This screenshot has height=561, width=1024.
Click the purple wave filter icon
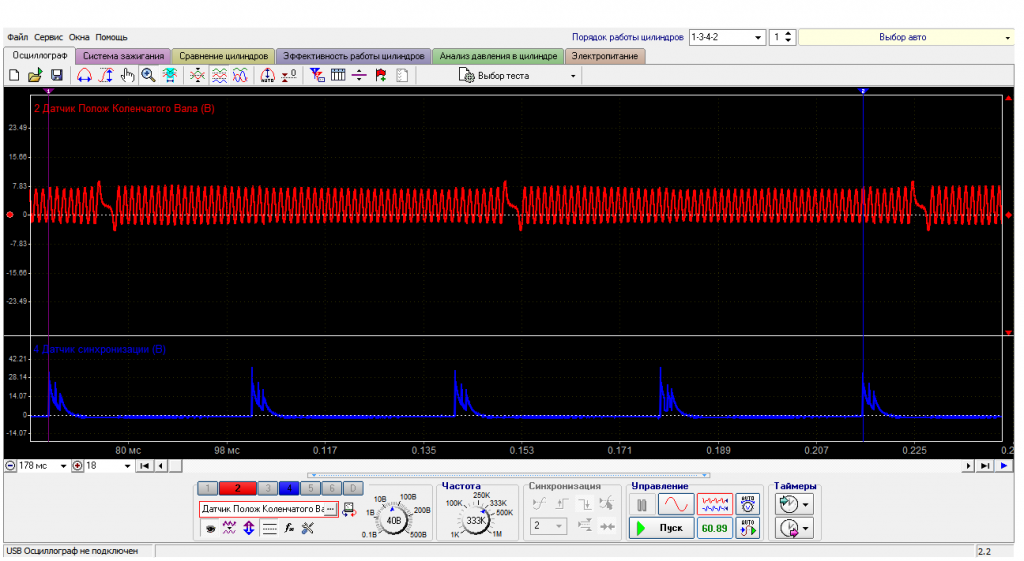(x=229, y=528)
